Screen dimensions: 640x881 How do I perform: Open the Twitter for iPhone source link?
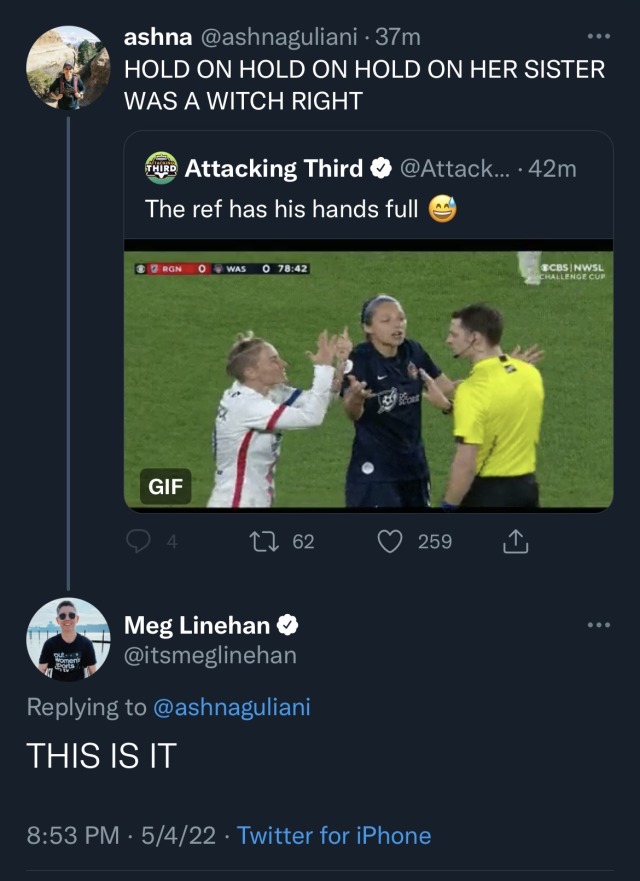click(334, 835)
